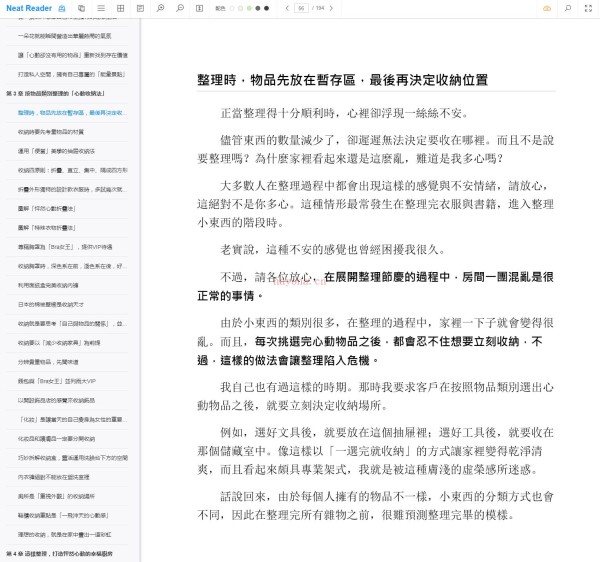
Task: Open TOC entry '日本的棉被壁櫥是收納天才'
Action: pyautogui.click(x=51, y=304)
